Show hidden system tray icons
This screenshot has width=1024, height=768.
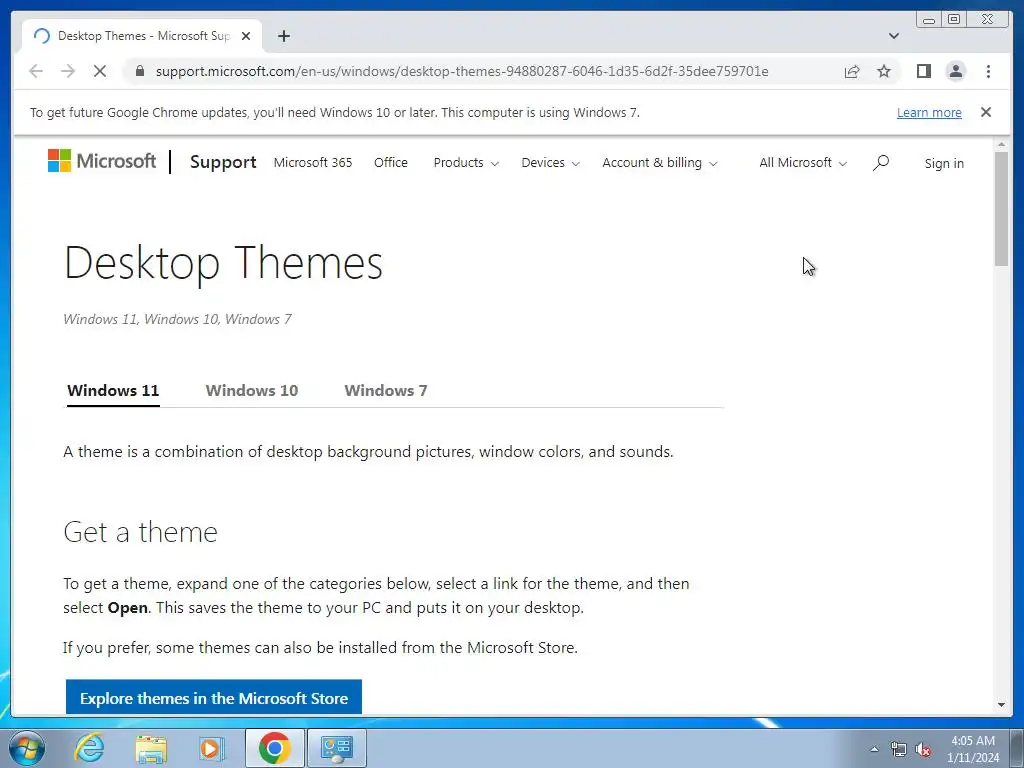click(874, 749)
